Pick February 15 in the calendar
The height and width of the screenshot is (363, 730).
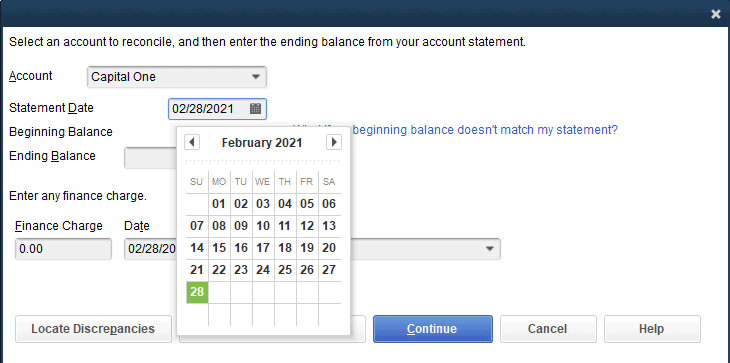click(x=219, y=248)
